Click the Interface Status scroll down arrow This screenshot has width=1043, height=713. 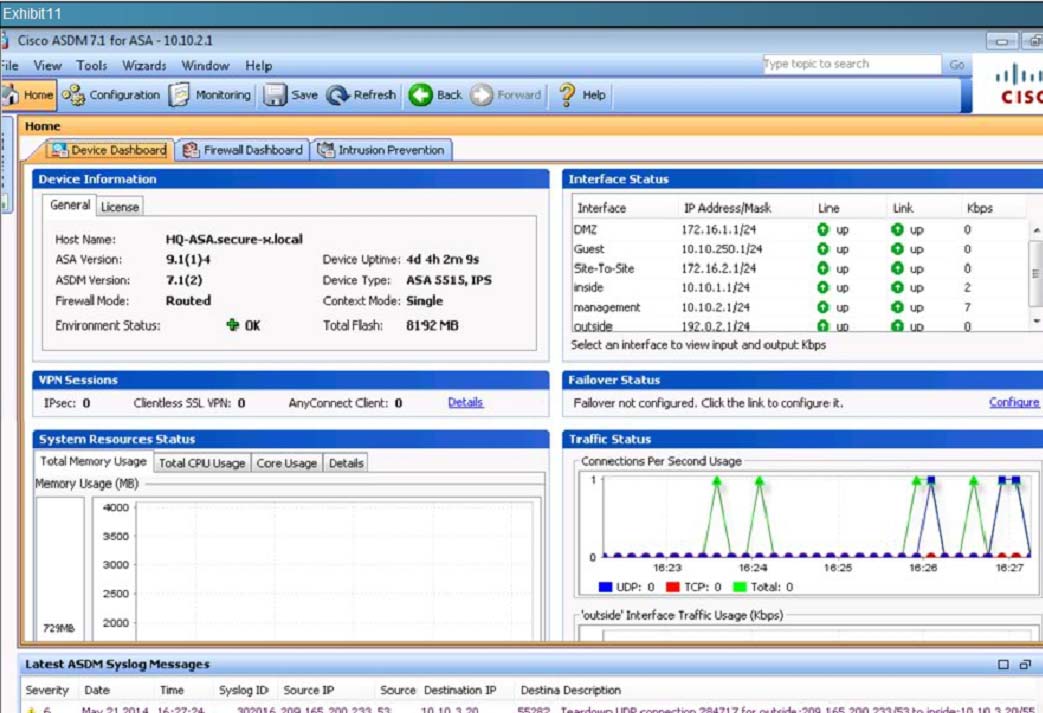coord(1036,321)
